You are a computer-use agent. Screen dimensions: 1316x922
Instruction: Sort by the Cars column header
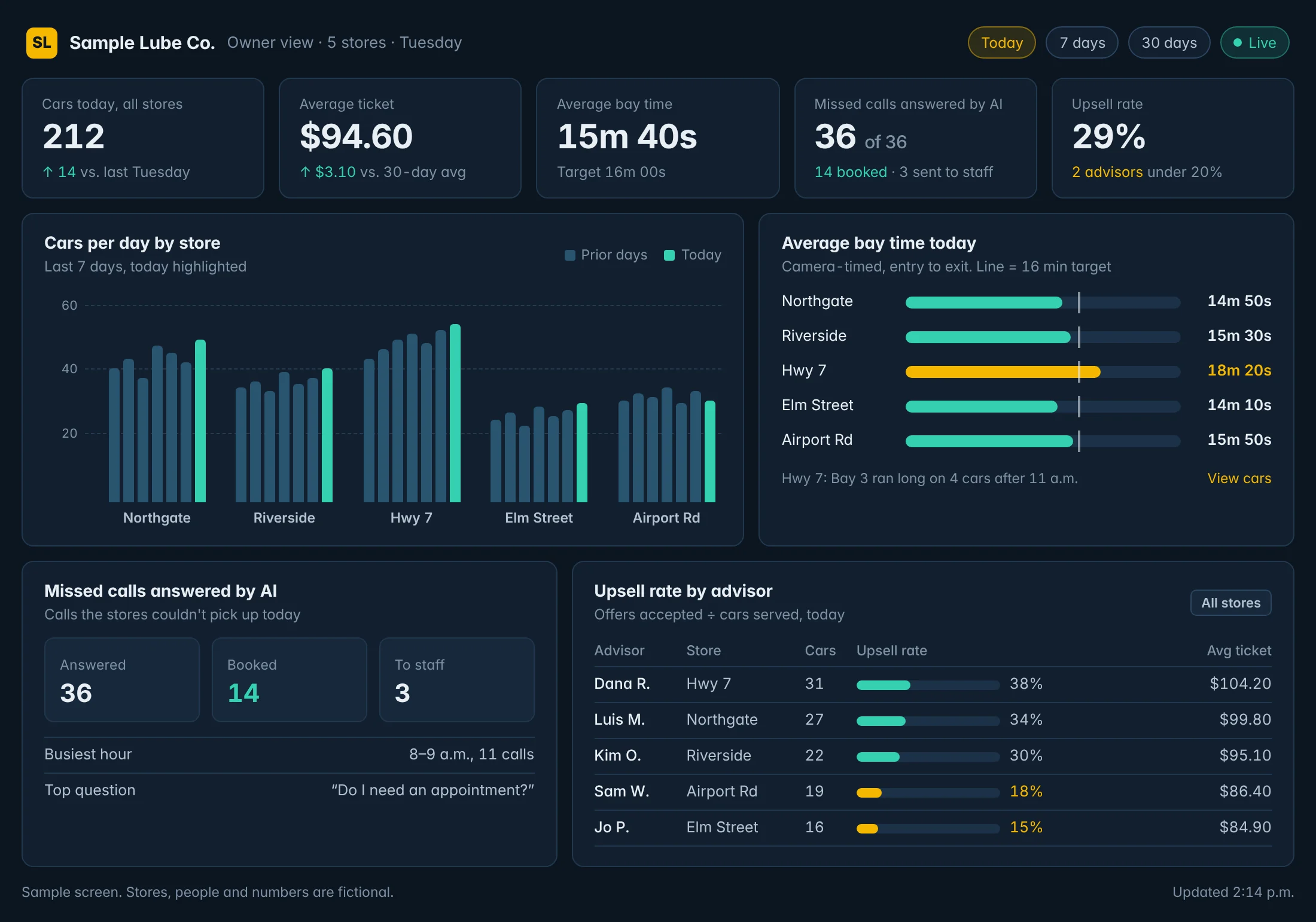tap(820, 651)
